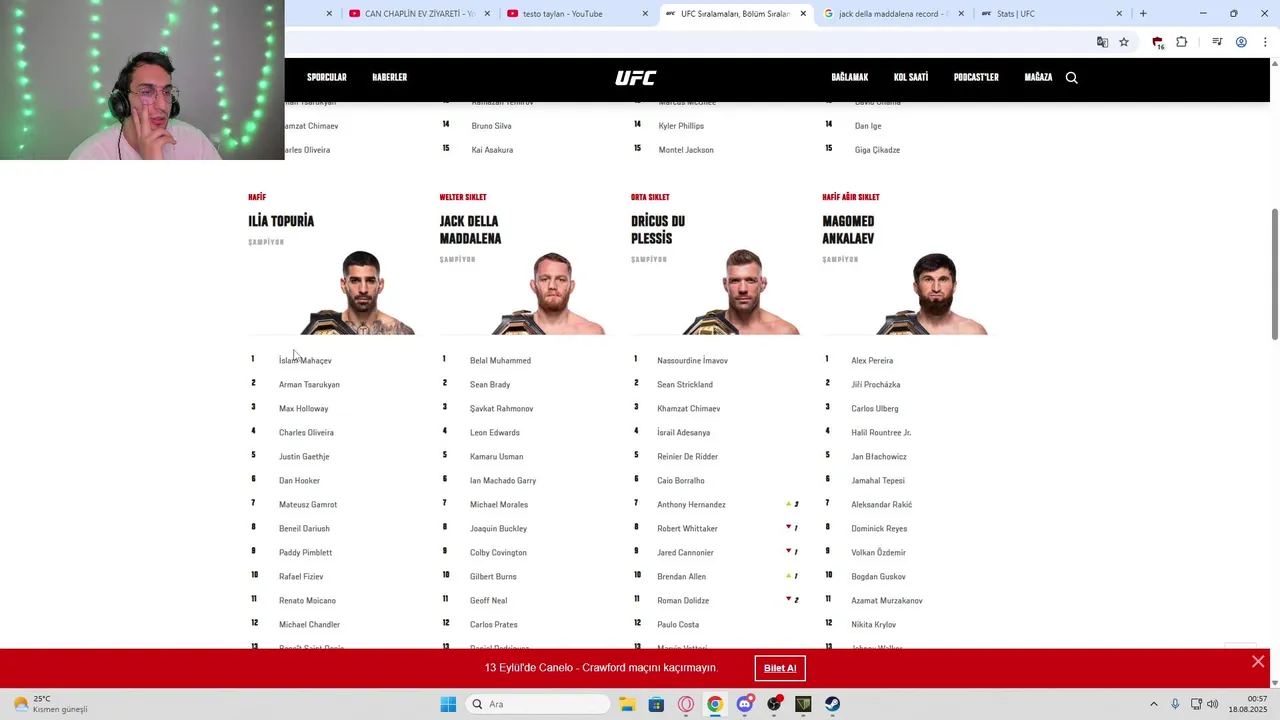
Task: Open Colby Covington's fighter link
Action: click(498, 553)
